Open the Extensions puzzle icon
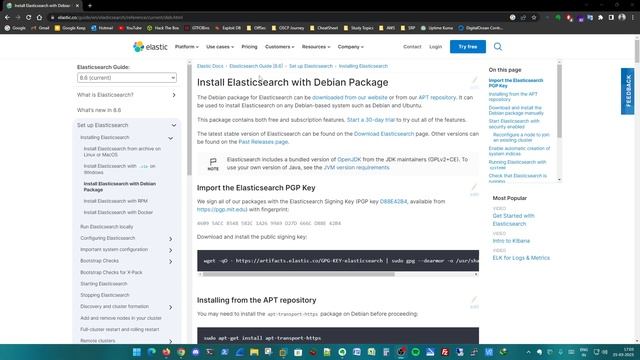 click(600, 18)
